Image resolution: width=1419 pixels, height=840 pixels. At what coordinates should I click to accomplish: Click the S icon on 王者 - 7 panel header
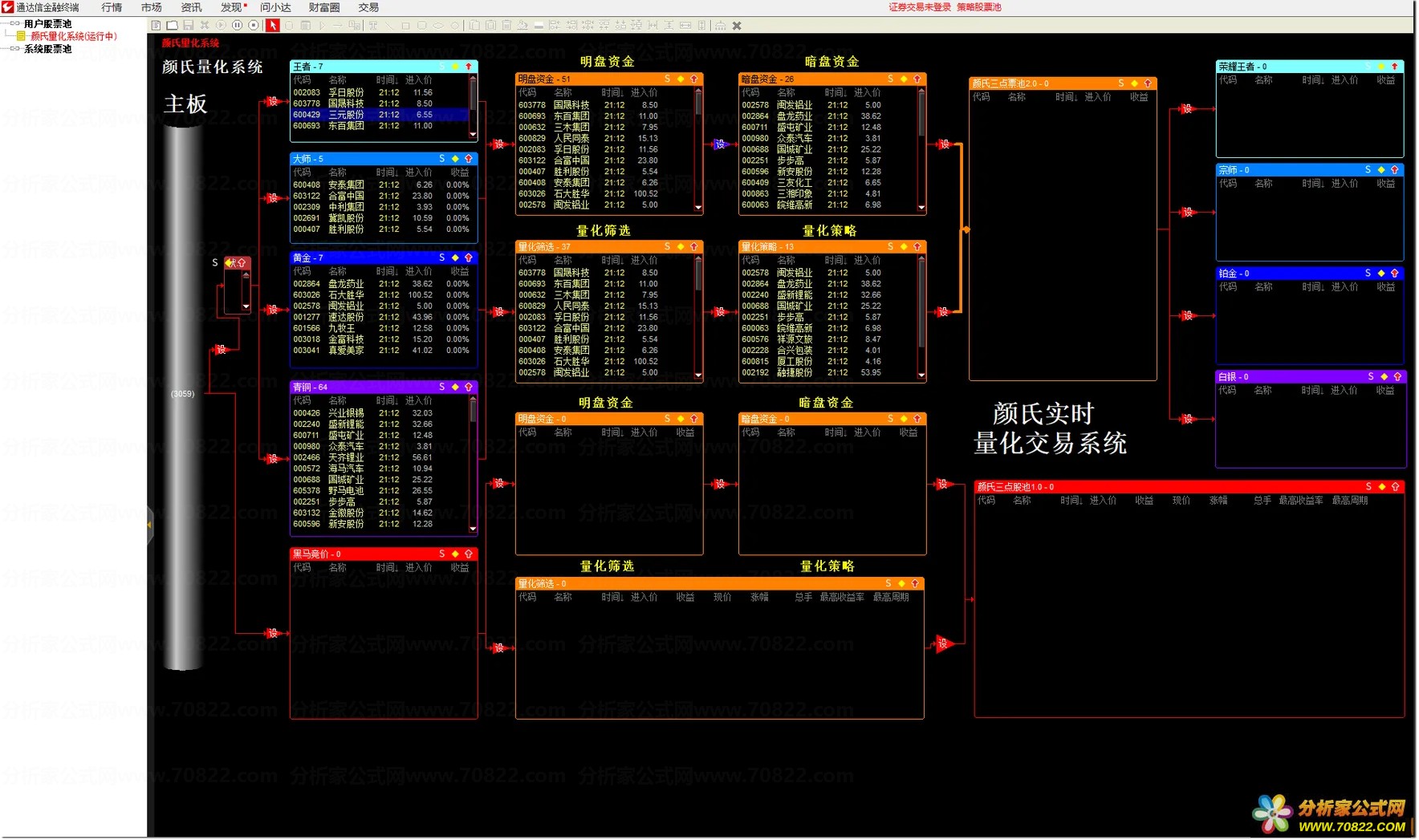point(441,67)
